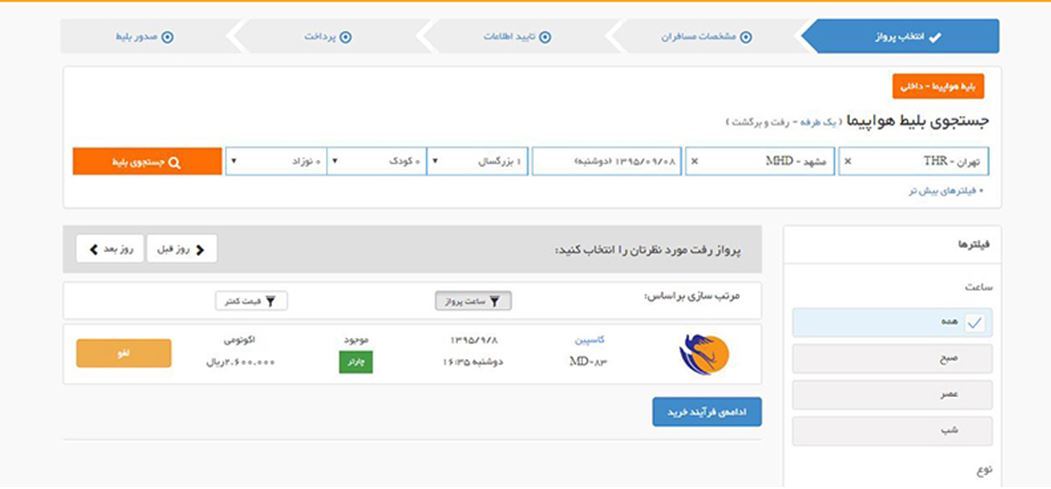Click the orange لغو cancel button
The height and width of the screenshot is (489, 1051).
click(x=124, y=353)
